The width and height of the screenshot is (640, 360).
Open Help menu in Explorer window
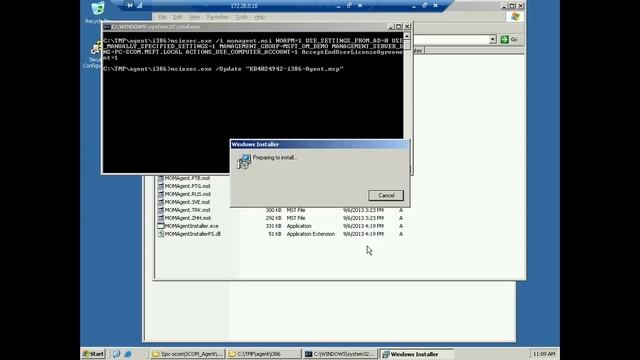[260, 17]
